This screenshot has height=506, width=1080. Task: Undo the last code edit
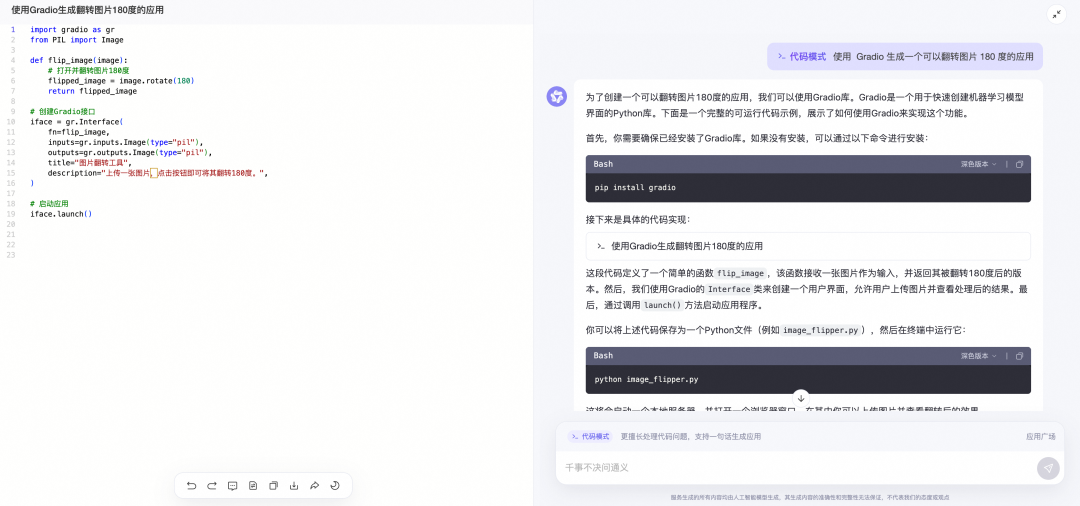[191, 485]
